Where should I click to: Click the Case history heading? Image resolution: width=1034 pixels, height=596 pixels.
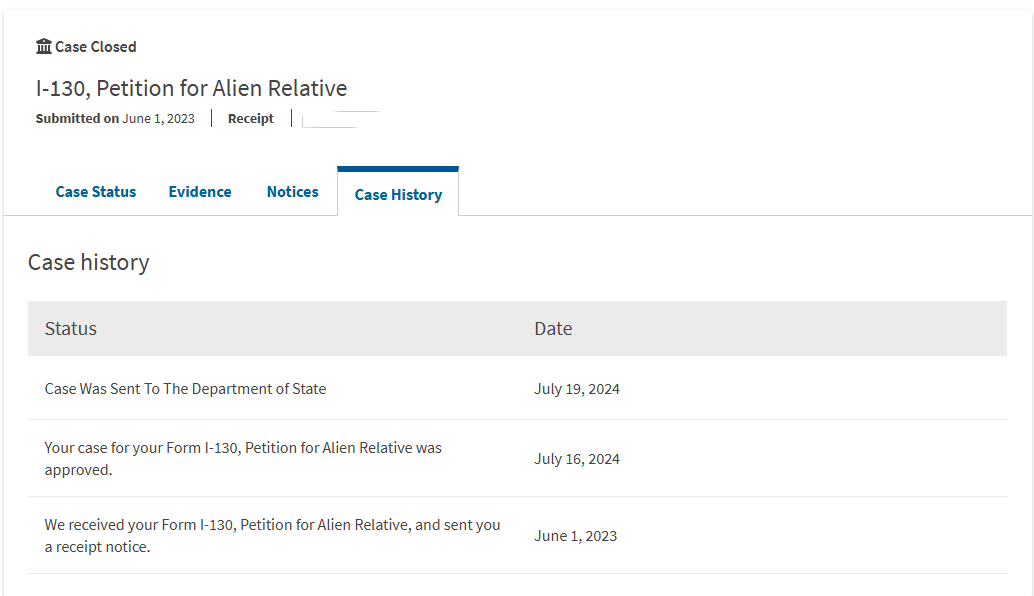[89, 262]
